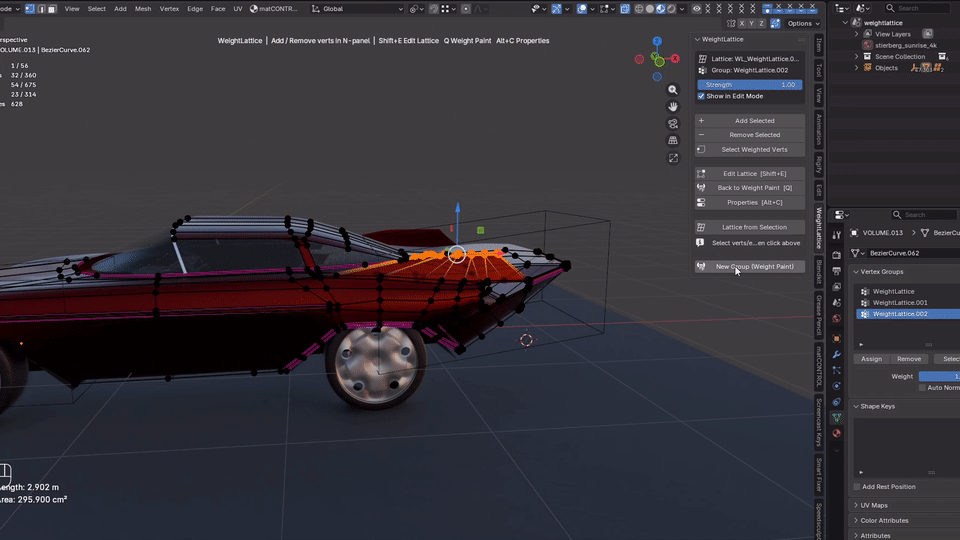960x540 pixels.
Task: Select face selection mode icon
Action: [x=52, y=9]
